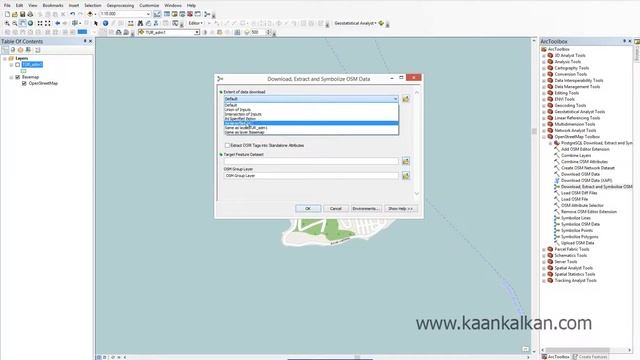Click Fixed Zoom Out arrows icon

pos(48,23)
